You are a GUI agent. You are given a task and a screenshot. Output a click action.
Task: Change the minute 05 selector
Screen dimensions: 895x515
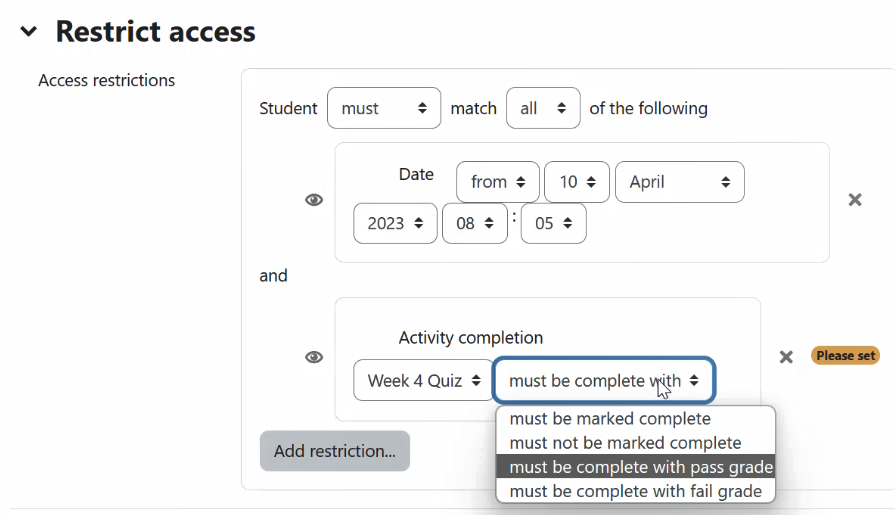553,223
